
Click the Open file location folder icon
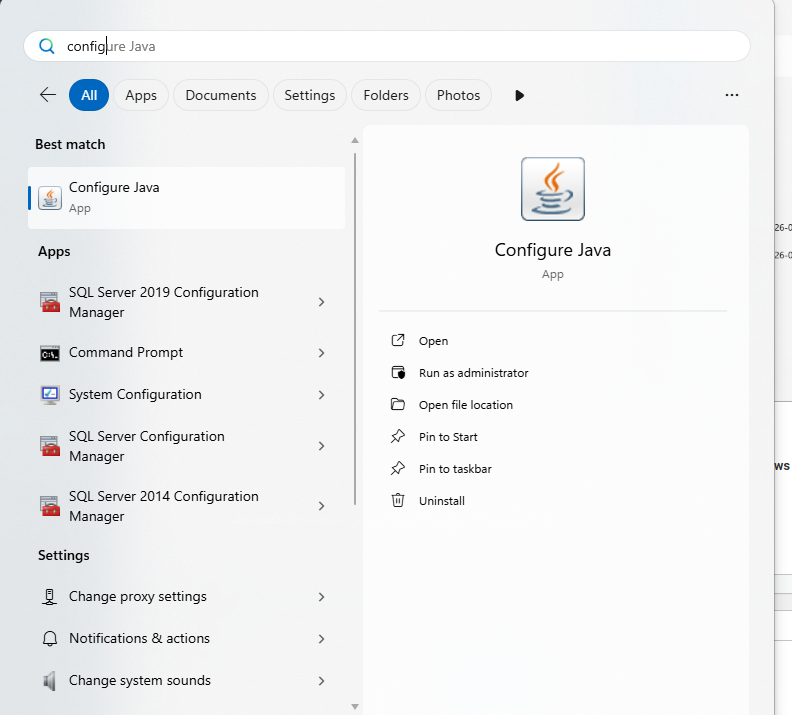click(398, 404)
